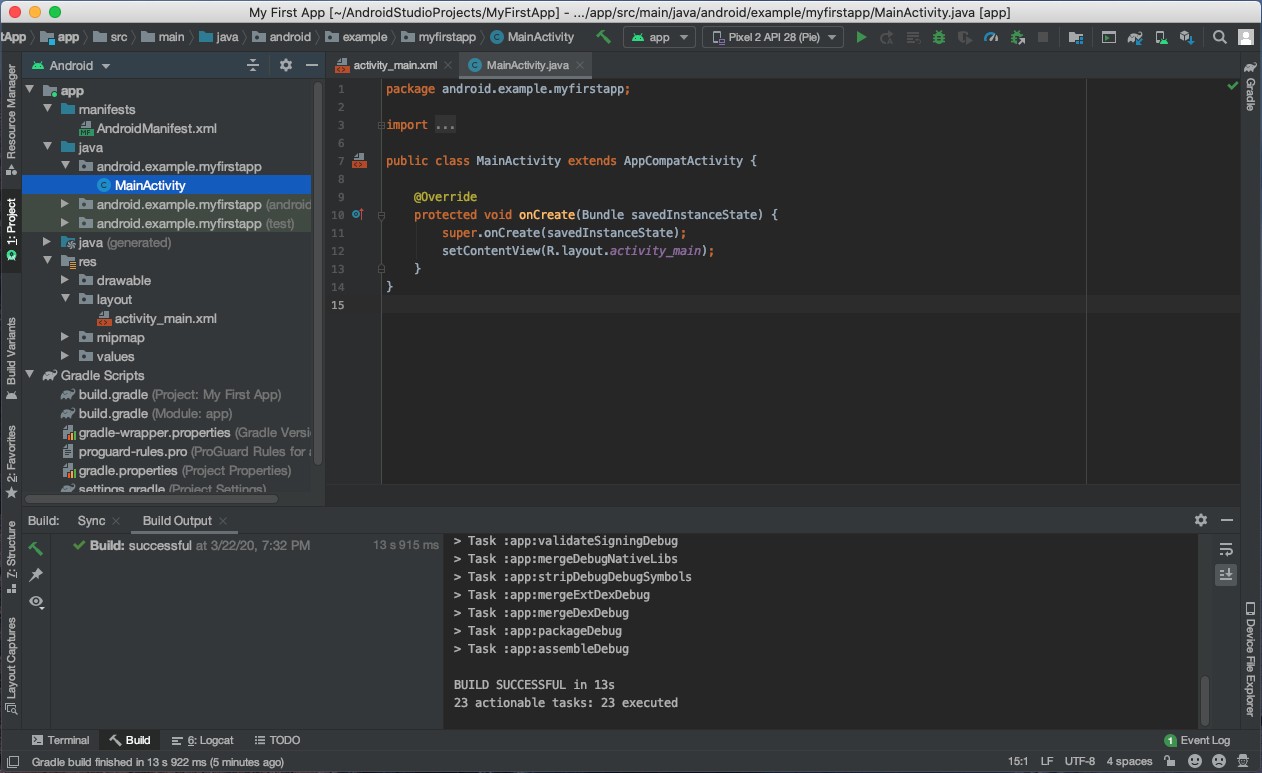This screenshot has height=773, width=1262.
Task: Close the Build Output tab
Action: click(x=223, y=521)
